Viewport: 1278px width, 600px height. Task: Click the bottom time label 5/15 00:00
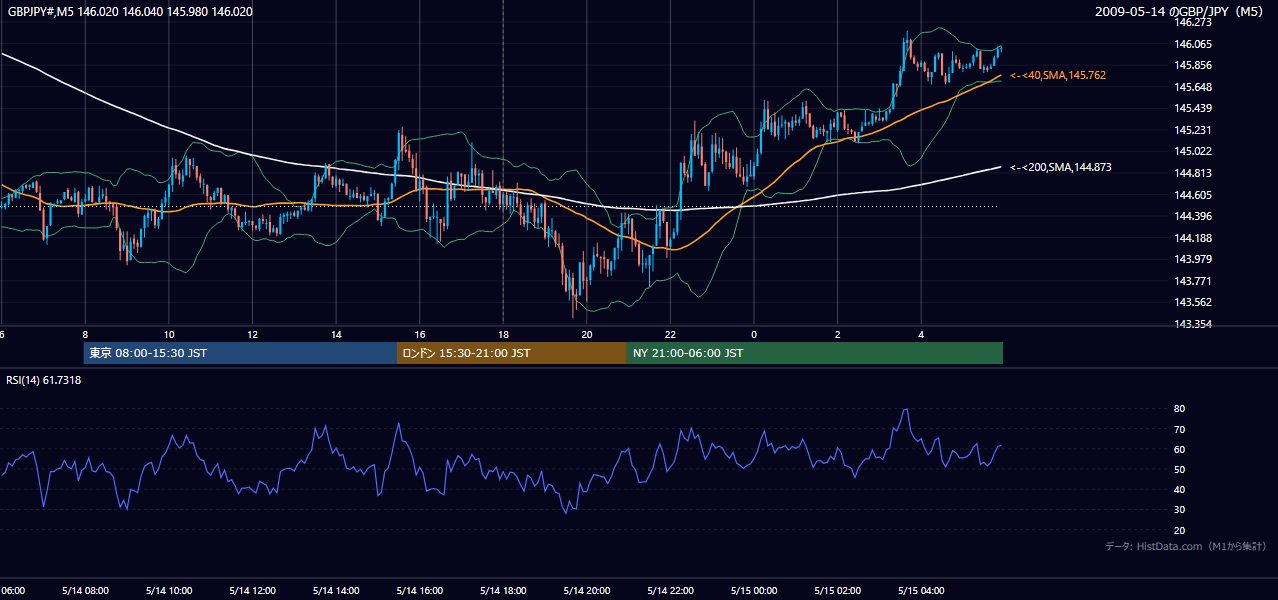click(x=754, y=590)
